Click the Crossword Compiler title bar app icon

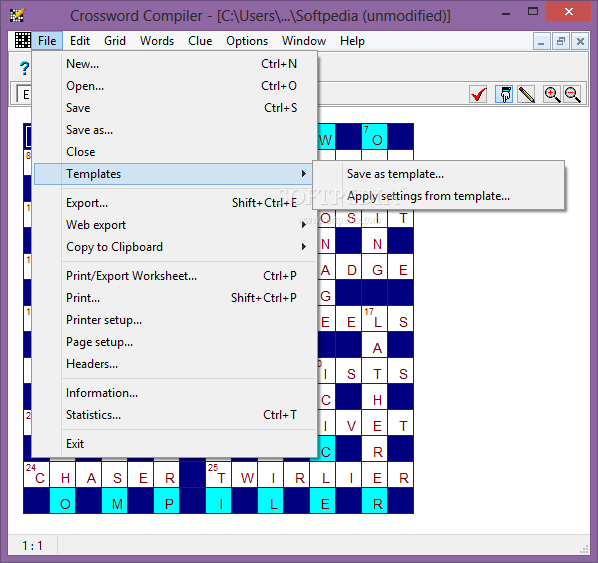coord(18,14)
